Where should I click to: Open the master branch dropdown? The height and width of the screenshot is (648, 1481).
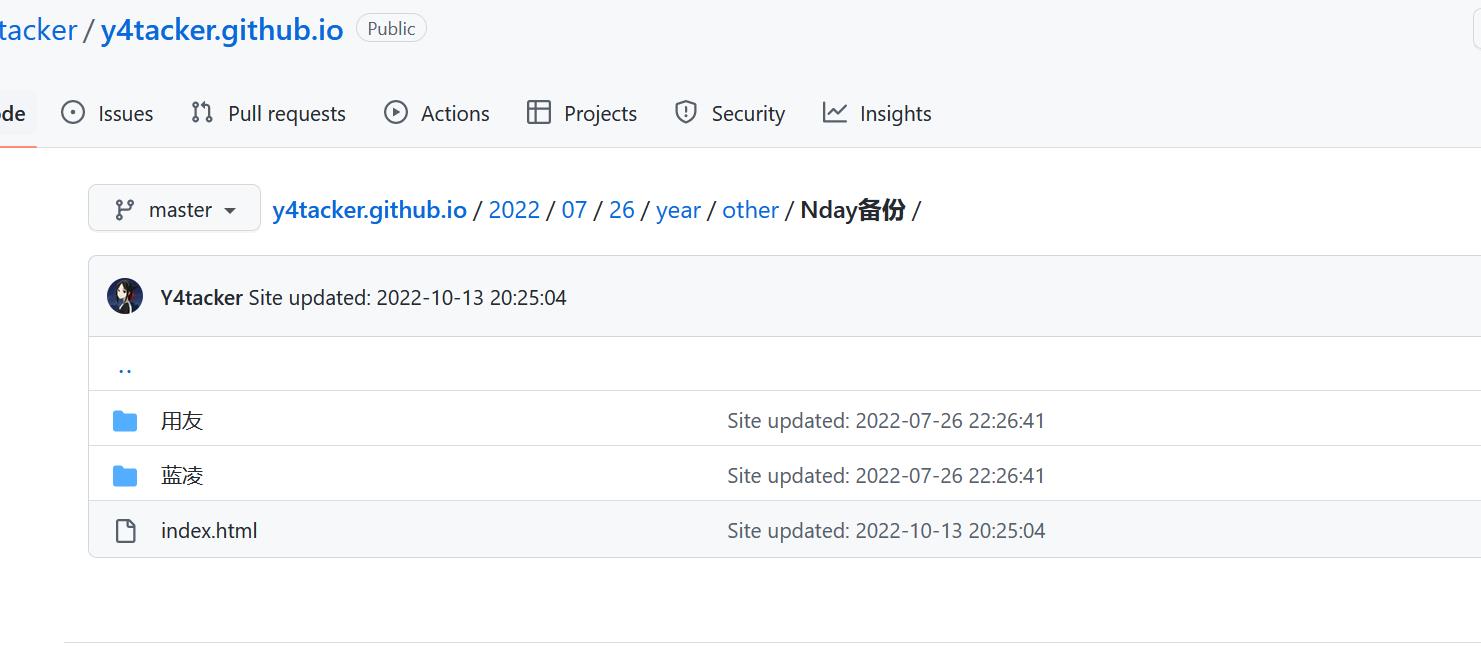click(174, 209)
